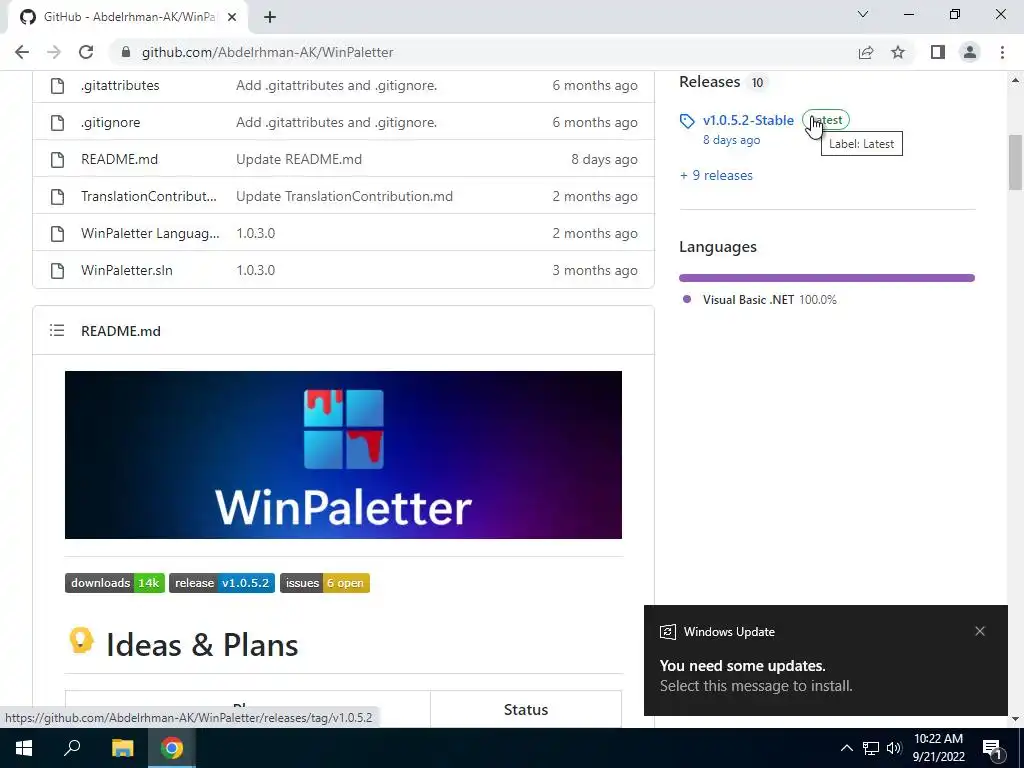Click file icon beside .gitignore

(57, 123)
